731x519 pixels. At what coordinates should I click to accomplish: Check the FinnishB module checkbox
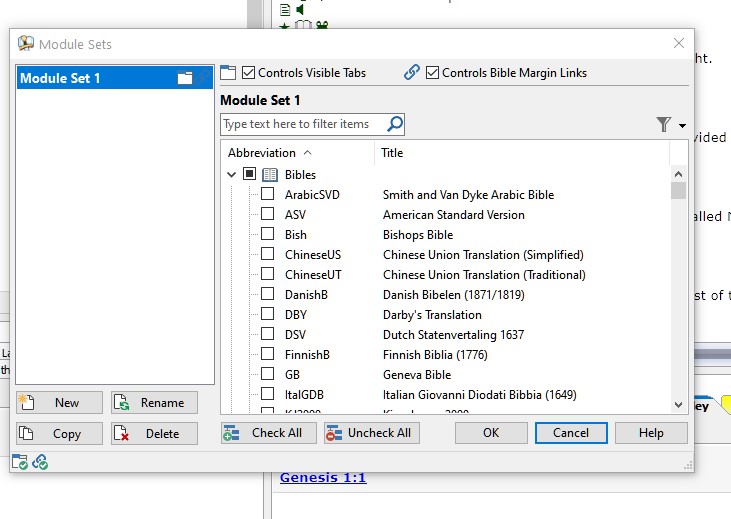(x=267, y=354)
